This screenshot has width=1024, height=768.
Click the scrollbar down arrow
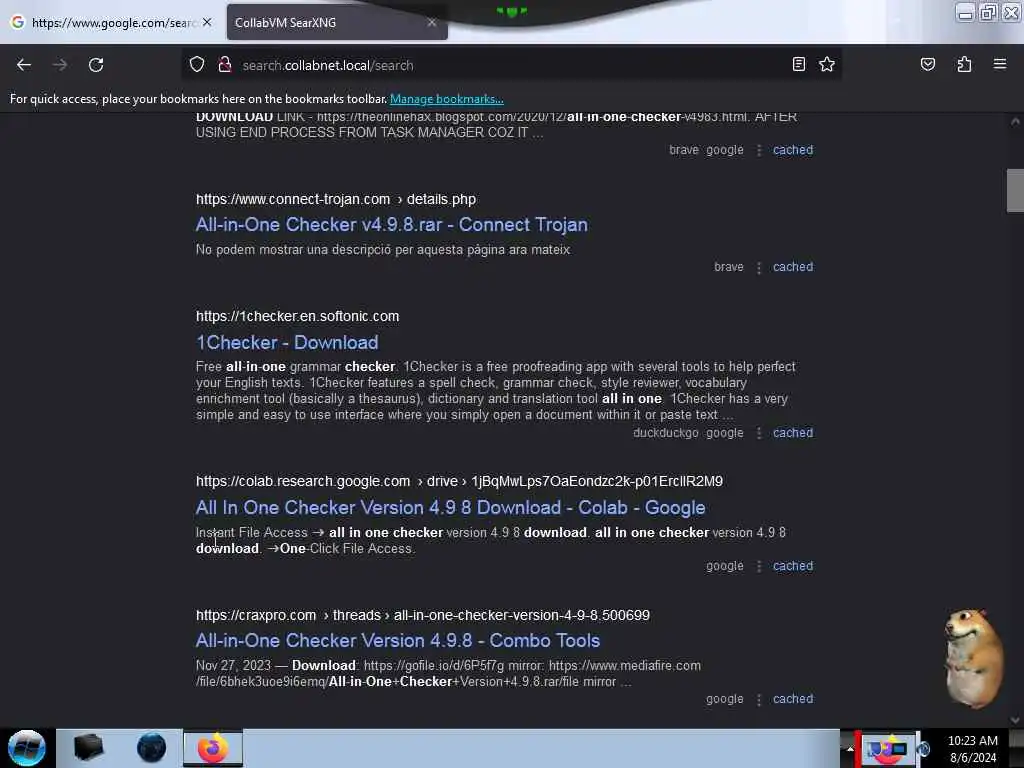click(x=1015, y=720)
